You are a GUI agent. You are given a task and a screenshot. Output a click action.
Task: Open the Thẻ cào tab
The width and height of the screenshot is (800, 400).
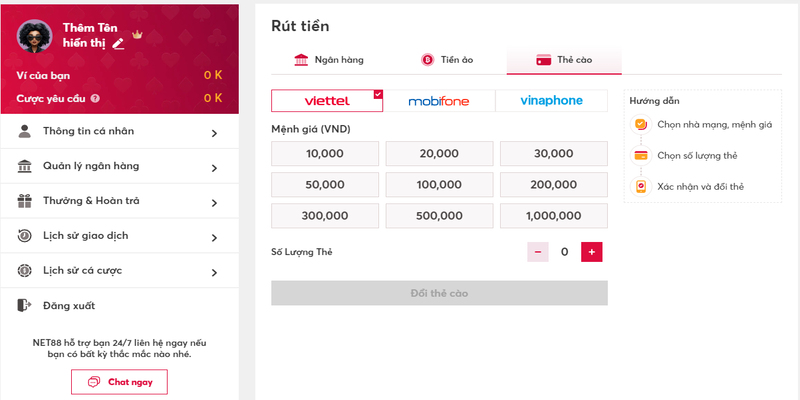[564, 60]
